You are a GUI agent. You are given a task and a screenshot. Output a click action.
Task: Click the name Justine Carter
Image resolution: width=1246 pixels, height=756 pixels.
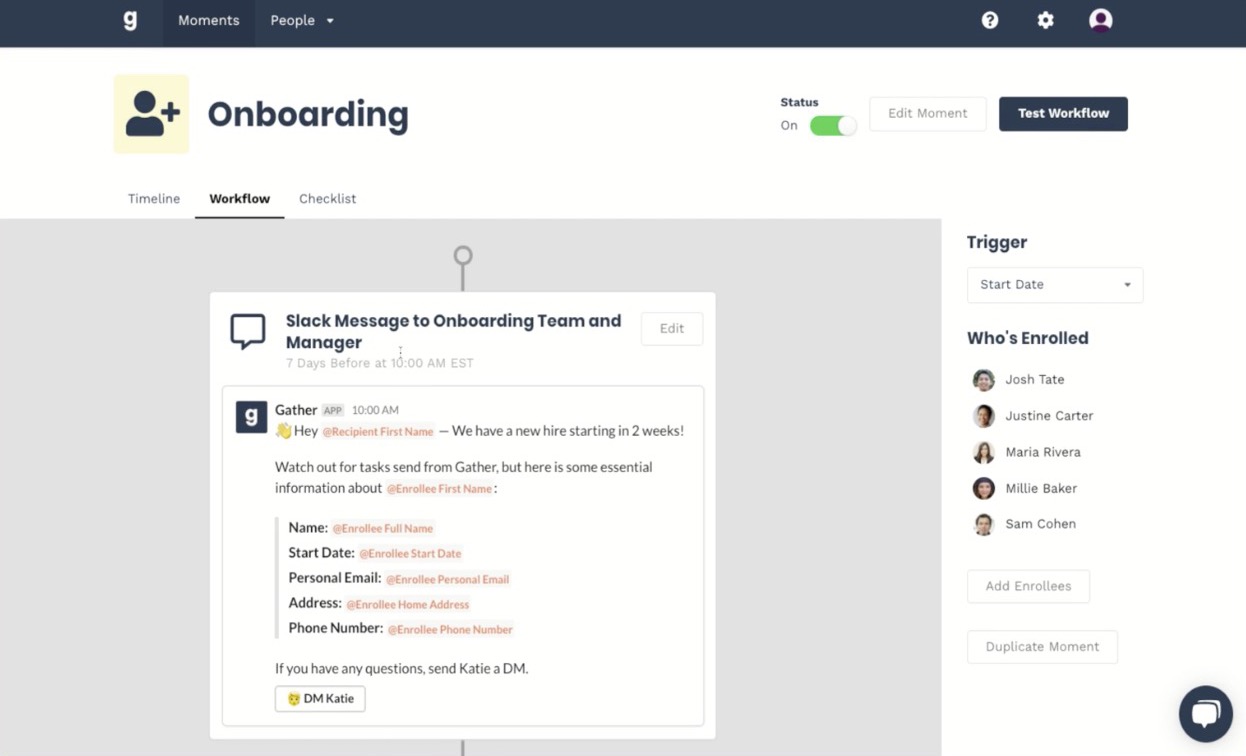tap(1049, 416)
